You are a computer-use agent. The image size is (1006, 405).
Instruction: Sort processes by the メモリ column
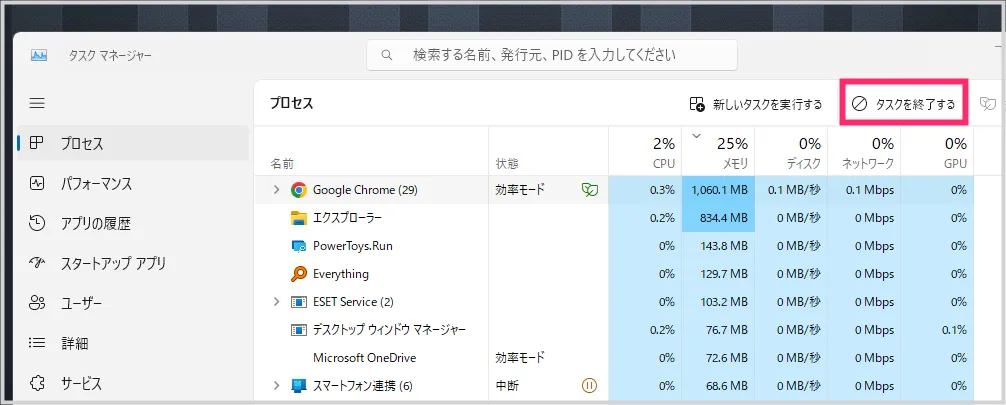coord(719,152)
